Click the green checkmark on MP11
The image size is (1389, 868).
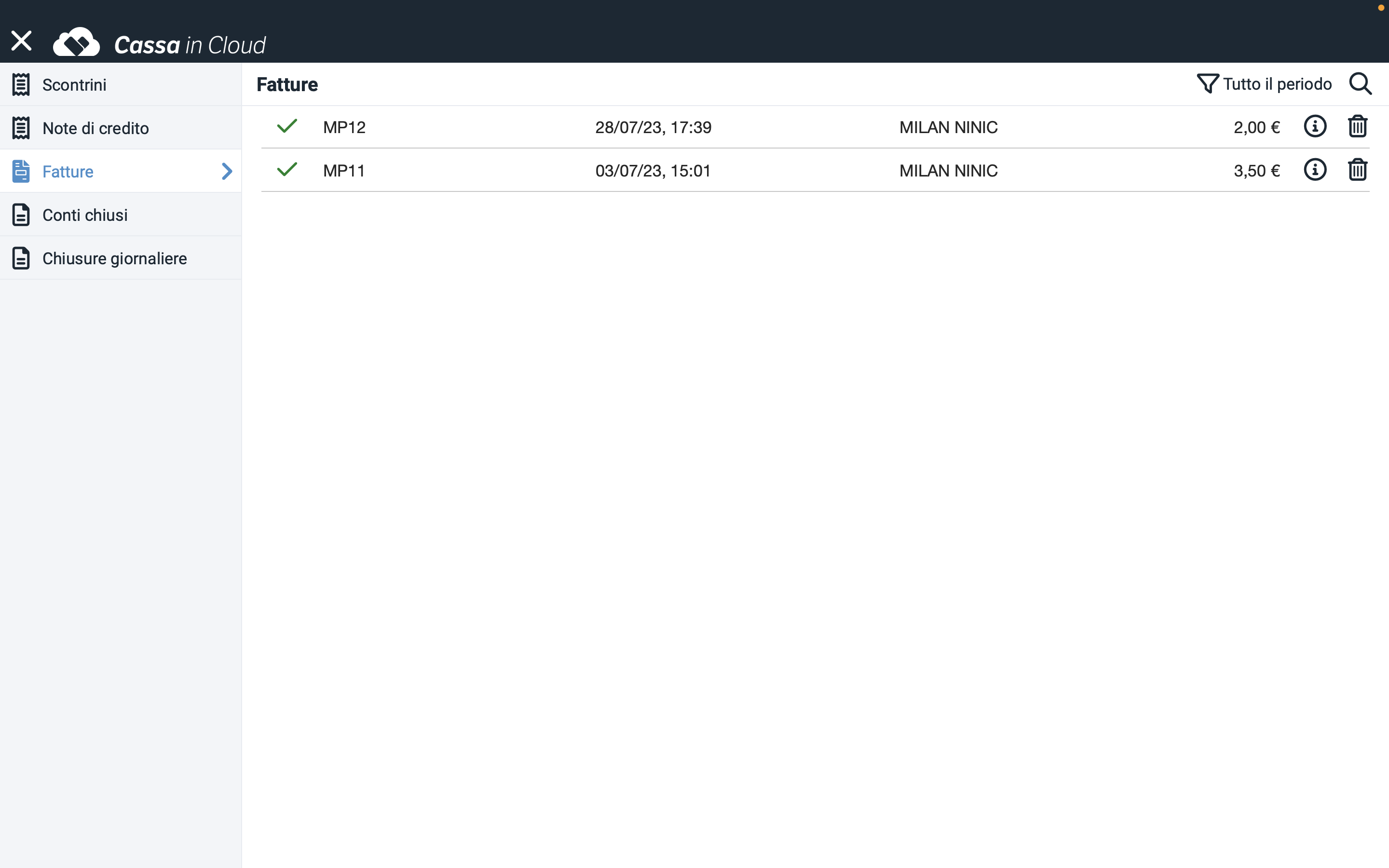pos(287,169)
